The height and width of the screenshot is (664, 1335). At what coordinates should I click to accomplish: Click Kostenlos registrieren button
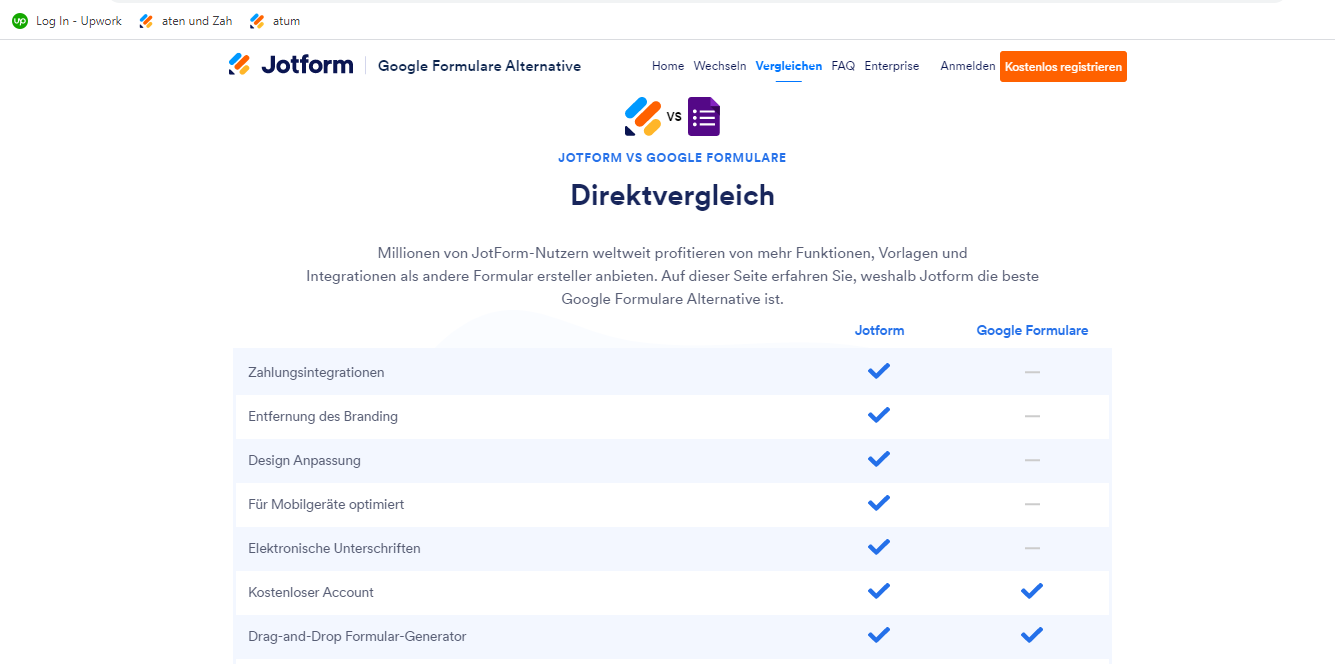(1063, 67)
